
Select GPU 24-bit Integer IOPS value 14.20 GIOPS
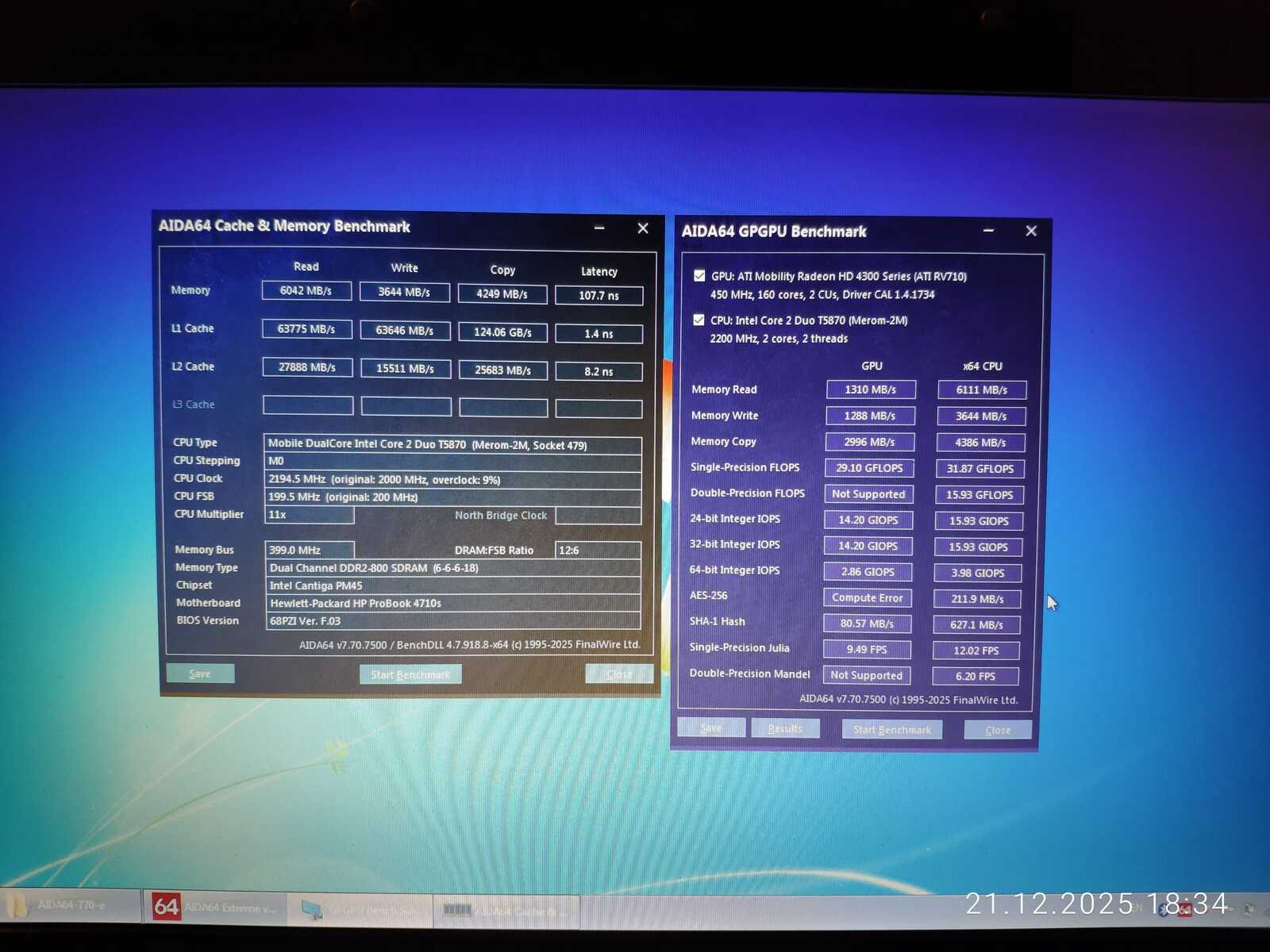pos(868,520)
